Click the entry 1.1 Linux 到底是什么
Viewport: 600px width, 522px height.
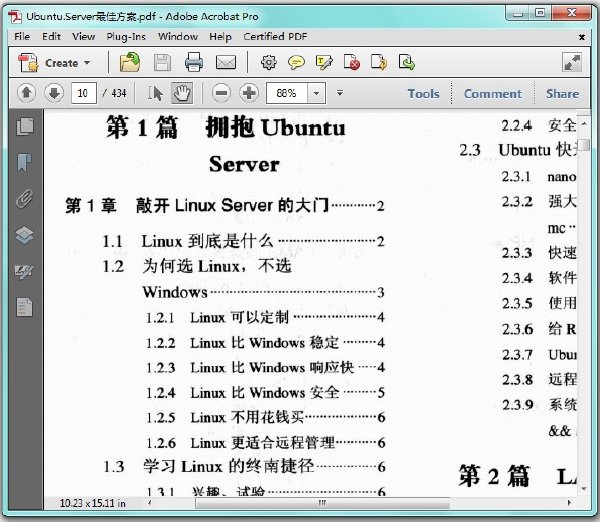pos(243,241)
